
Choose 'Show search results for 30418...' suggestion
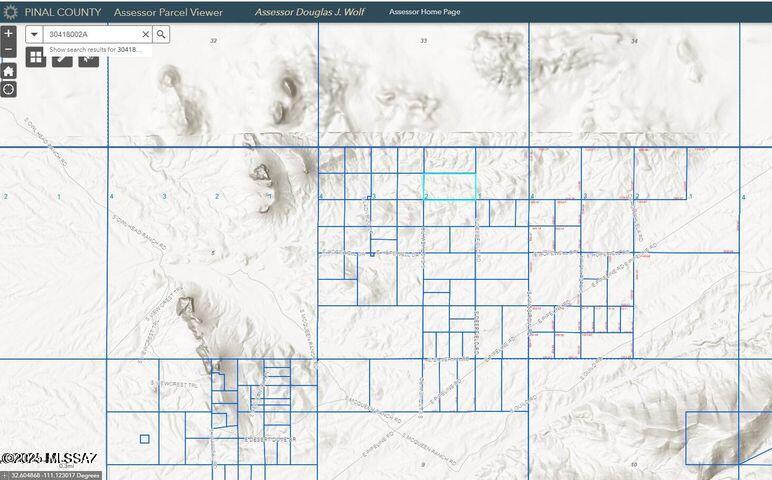[96, 50]
